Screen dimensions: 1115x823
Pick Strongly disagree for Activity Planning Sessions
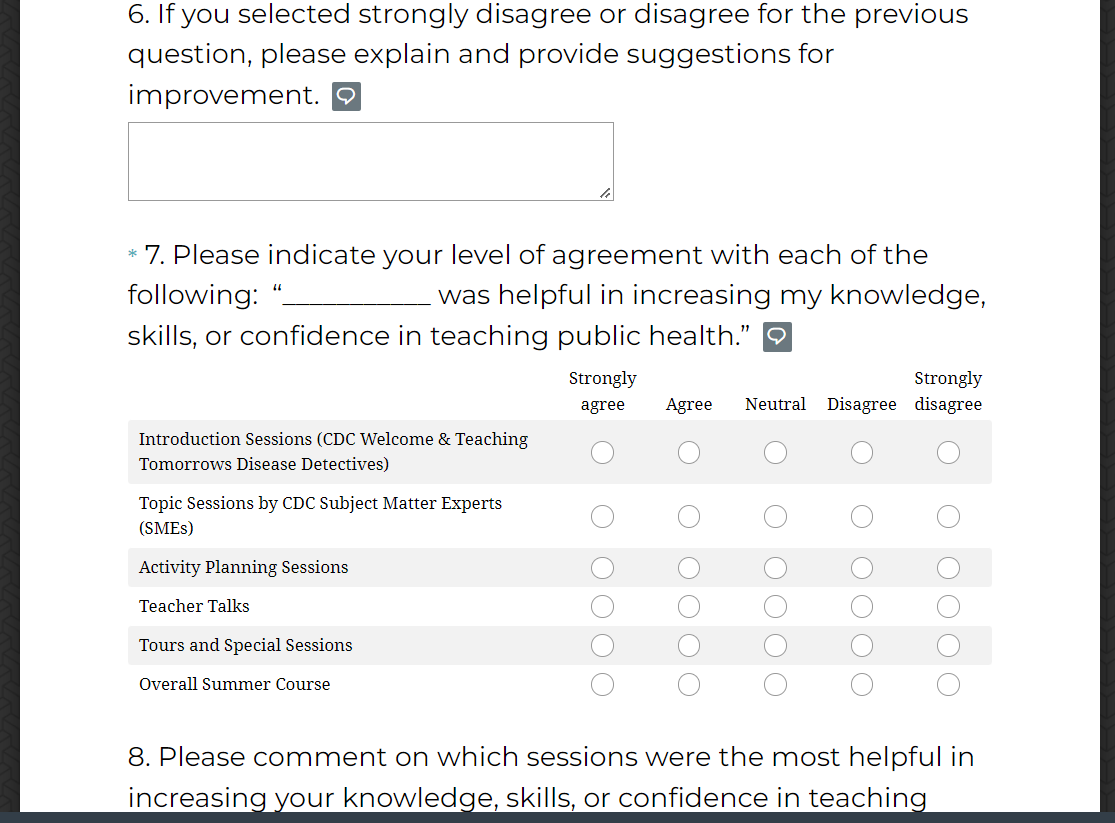coord(948,568)
